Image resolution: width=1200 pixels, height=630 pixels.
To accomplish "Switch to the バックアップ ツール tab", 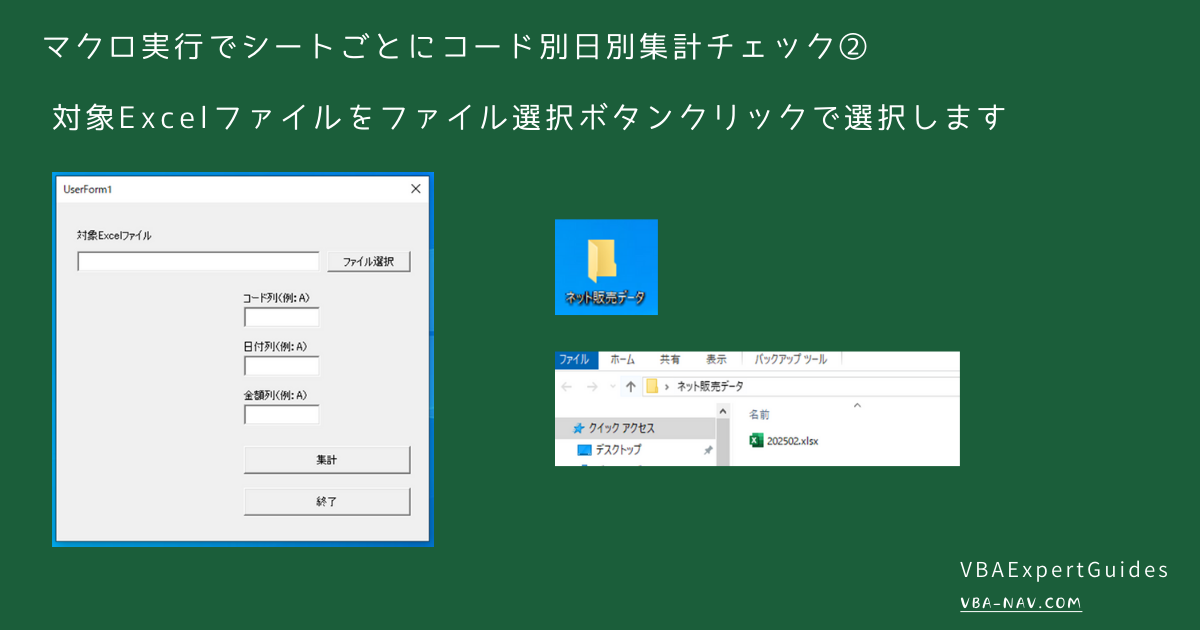I will 789,360.
